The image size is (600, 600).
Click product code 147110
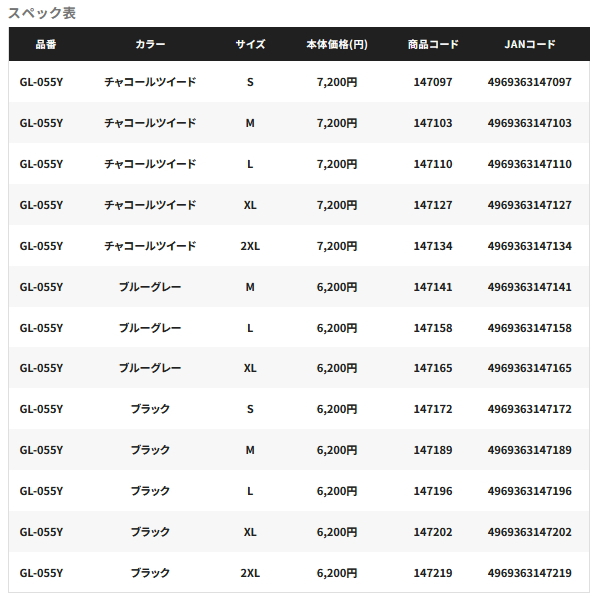[x=433, y=164]
